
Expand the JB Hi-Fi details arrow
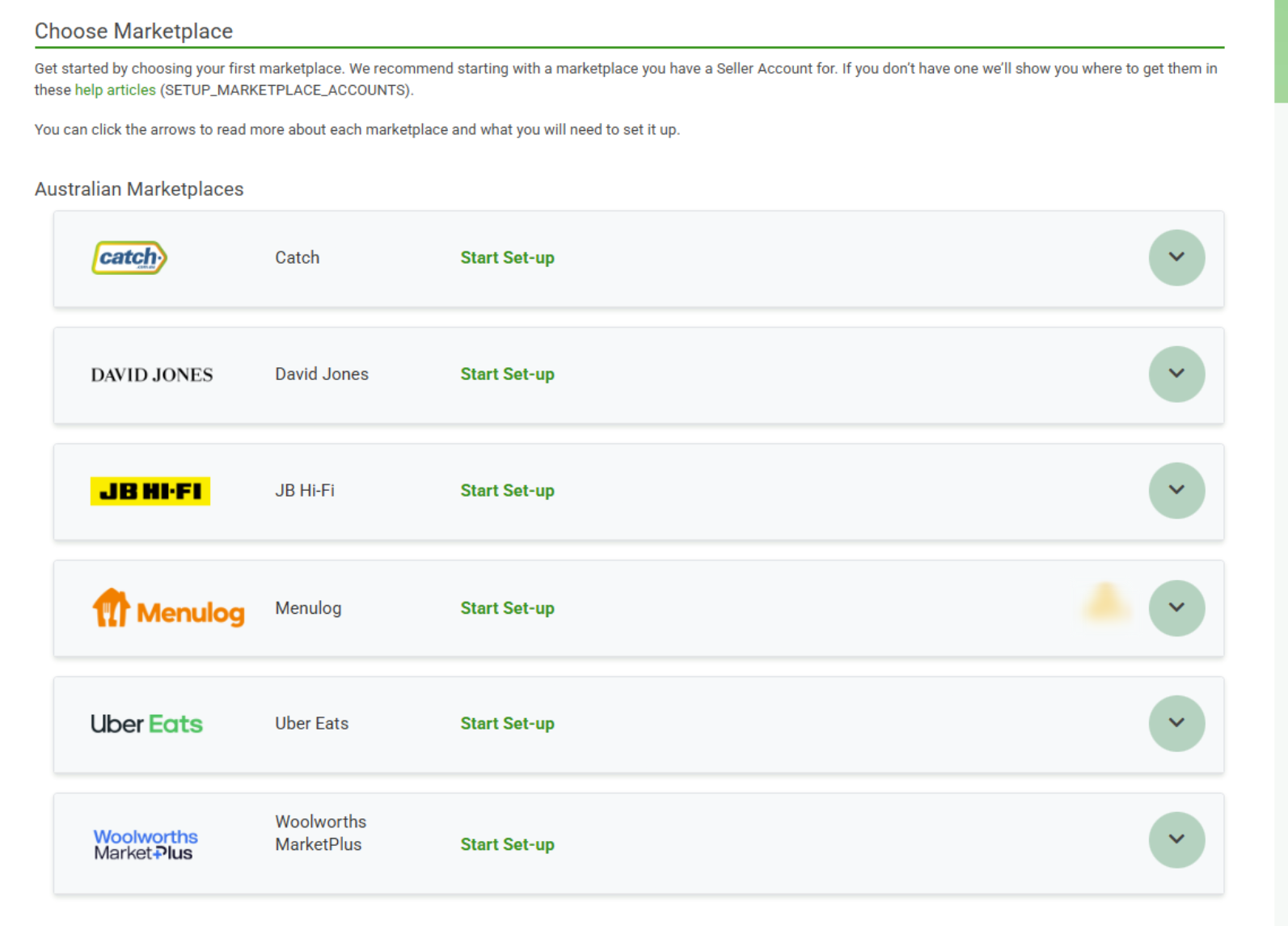pos(1176,490)
